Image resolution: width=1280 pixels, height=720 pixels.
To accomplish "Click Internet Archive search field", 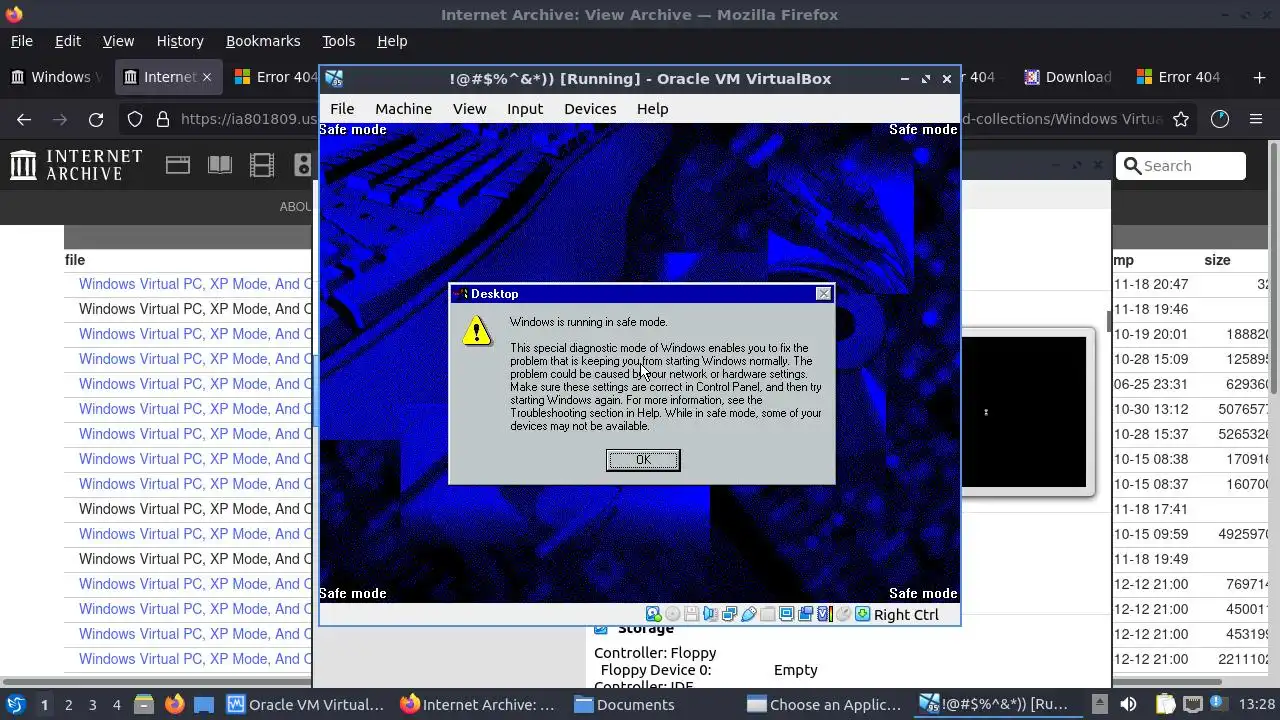I will click(1181, 166).
